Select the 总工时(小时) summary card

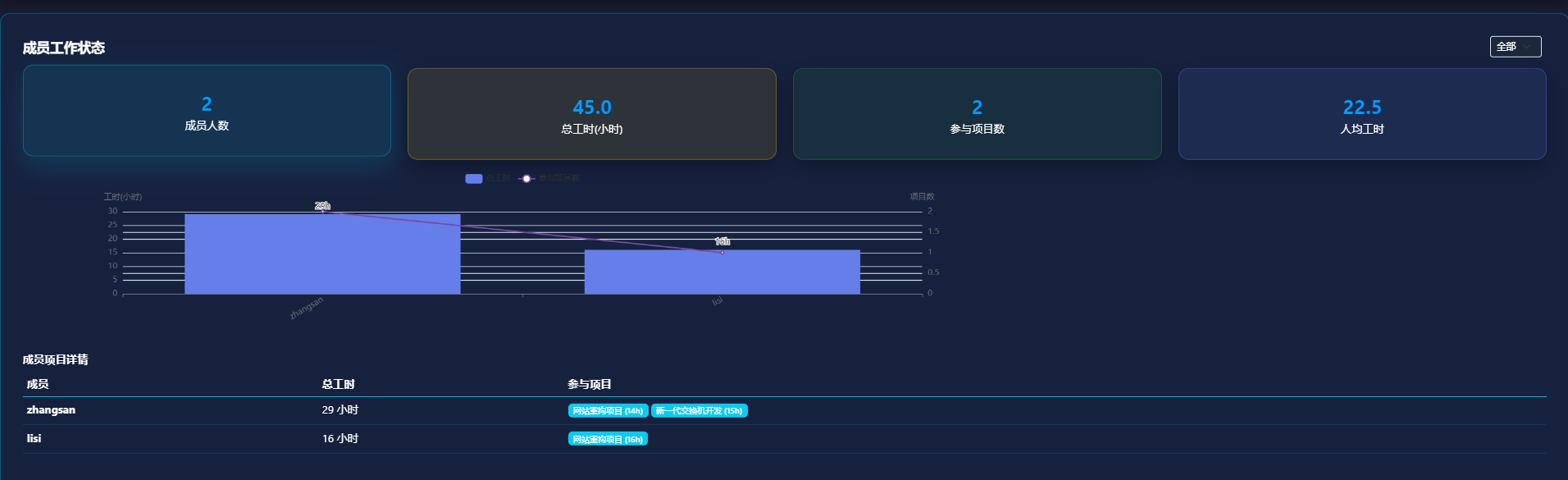(591, 114)
